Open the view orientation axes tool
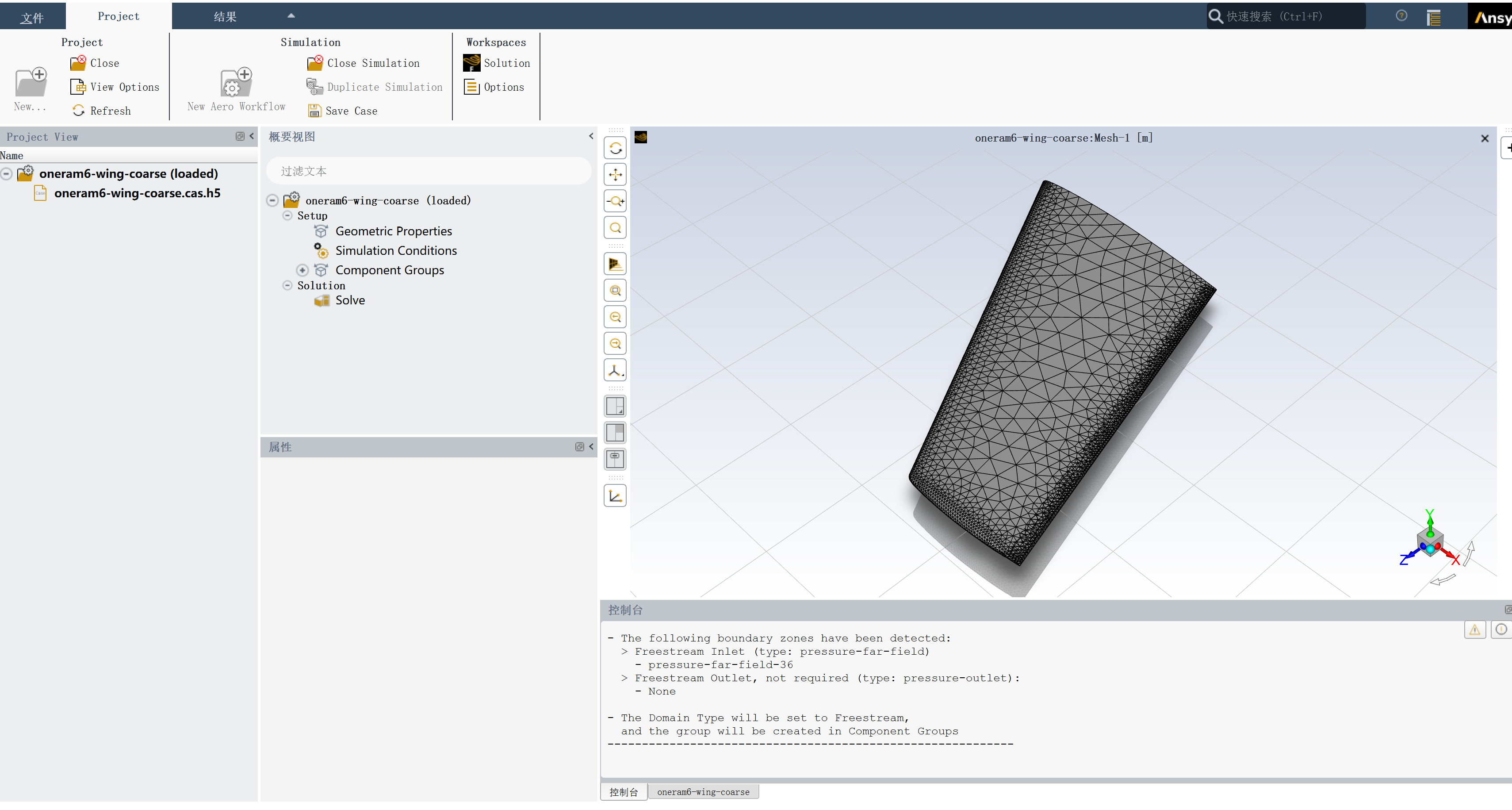This screenshot has width=1512, height=810. pyautogui.click(x=615, y=370)
